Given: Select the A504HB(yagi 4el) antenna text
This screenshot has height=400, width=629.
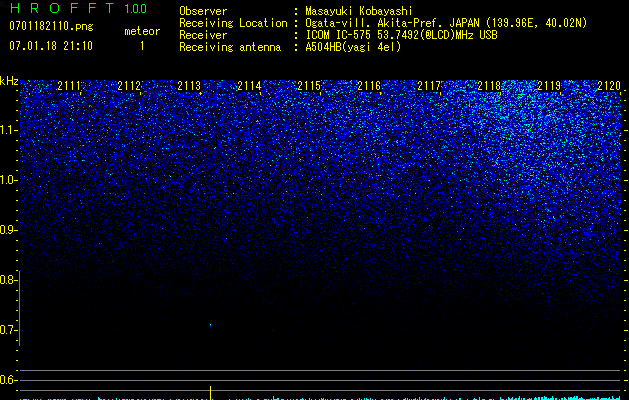Looking at the screenshot, I should (353, 47).
